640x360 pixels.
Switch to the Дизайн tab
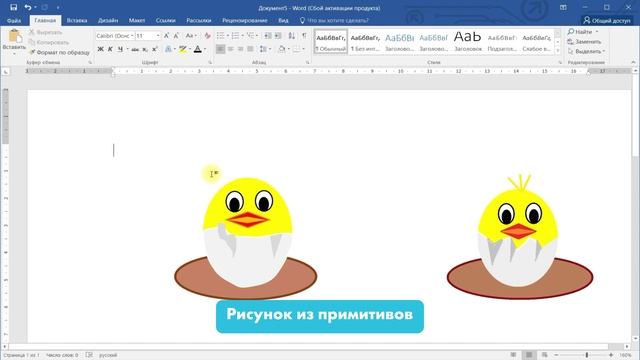(108, 20)
